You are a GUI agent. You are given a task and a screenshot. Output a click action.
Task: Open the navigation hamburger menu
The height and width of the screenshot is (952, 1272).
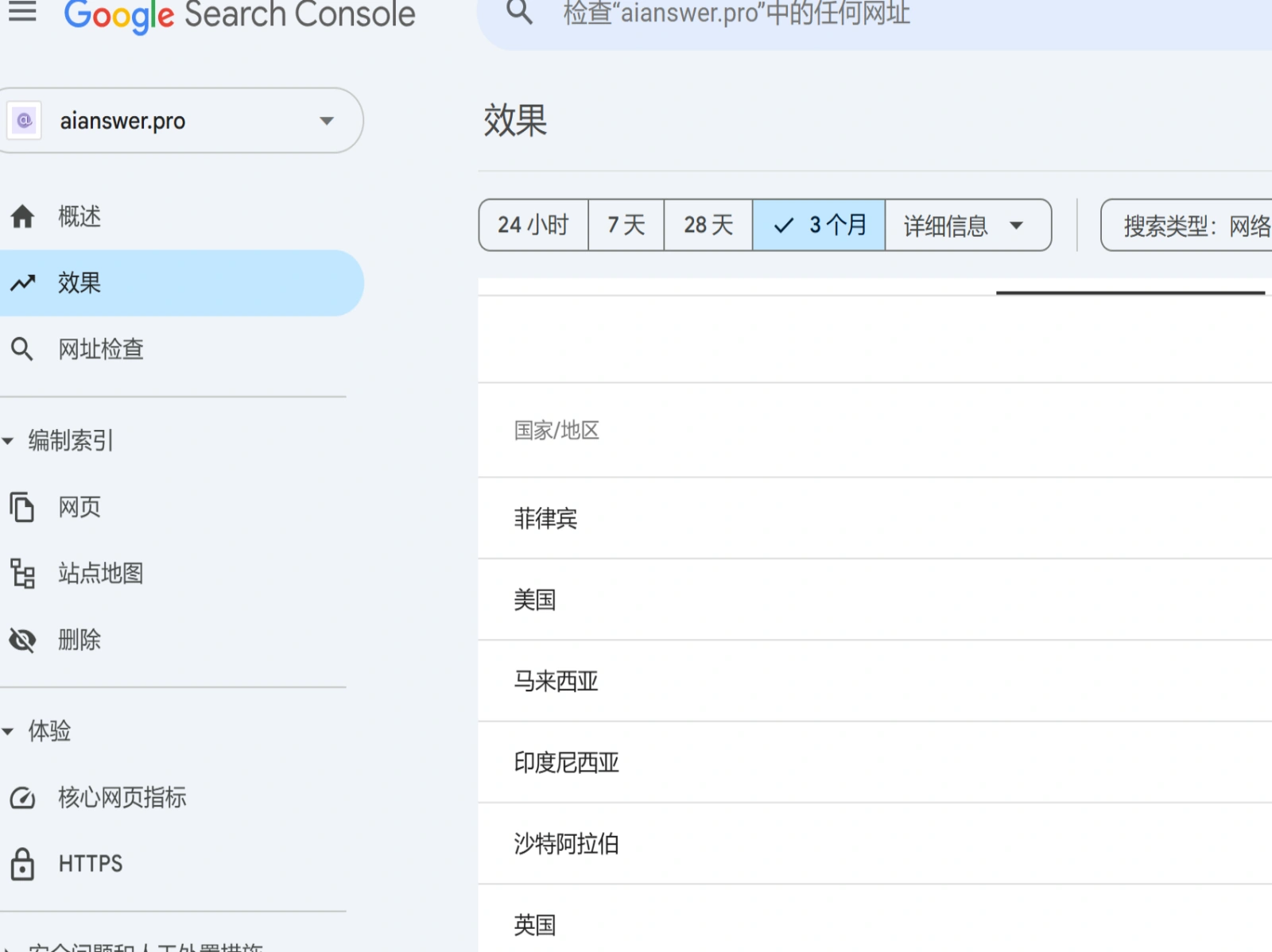tap(22, 12)
